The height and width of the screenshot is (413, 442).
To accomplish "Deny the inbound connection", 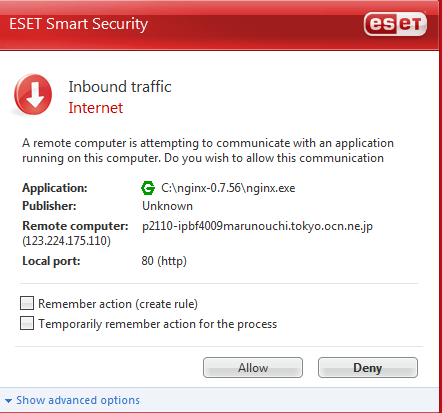I will 368,368.
